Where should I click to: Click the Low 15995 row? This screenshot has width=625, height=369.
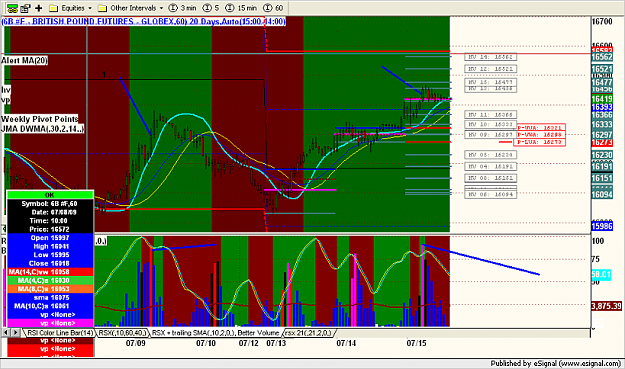(50, 255)
